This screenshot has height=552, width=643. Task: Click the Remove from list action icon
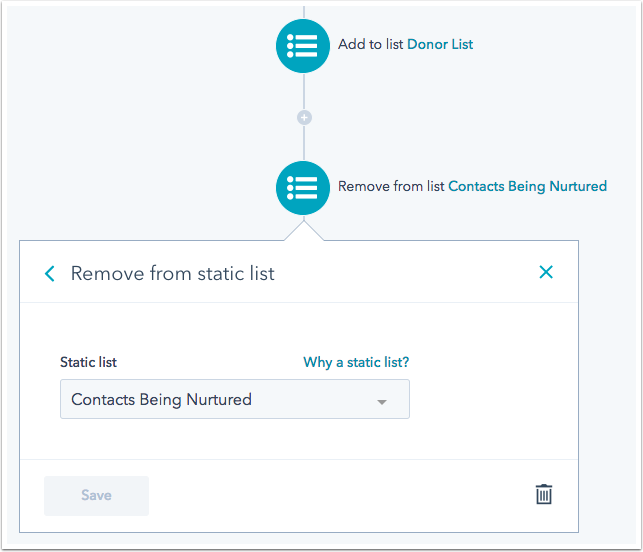(303, 188)
